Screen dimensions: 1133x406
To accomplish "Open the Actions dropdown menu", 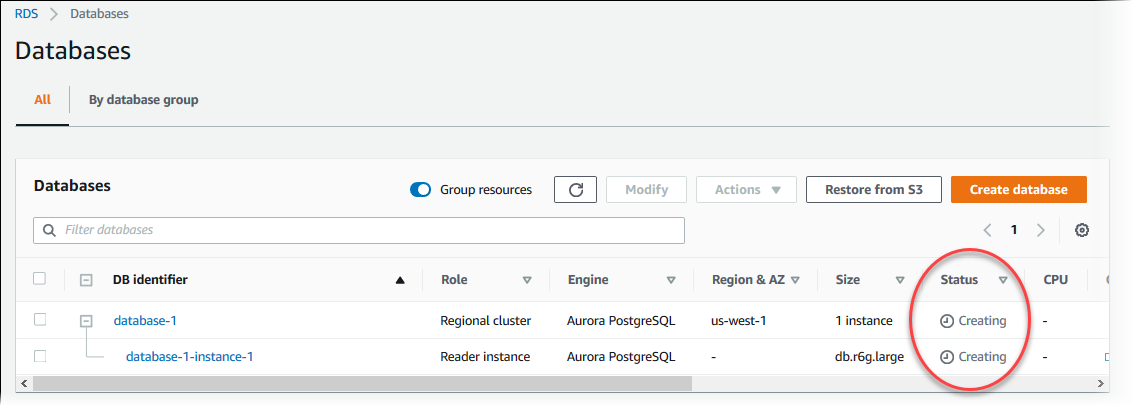I will coord(746,190).
